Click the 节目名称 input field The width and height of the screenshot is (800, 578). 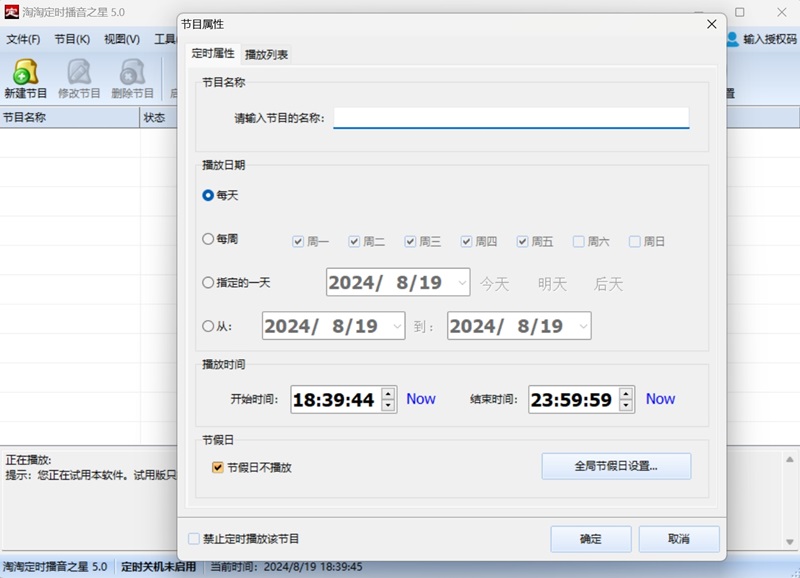pyautogui.click(x=511, y=118)
